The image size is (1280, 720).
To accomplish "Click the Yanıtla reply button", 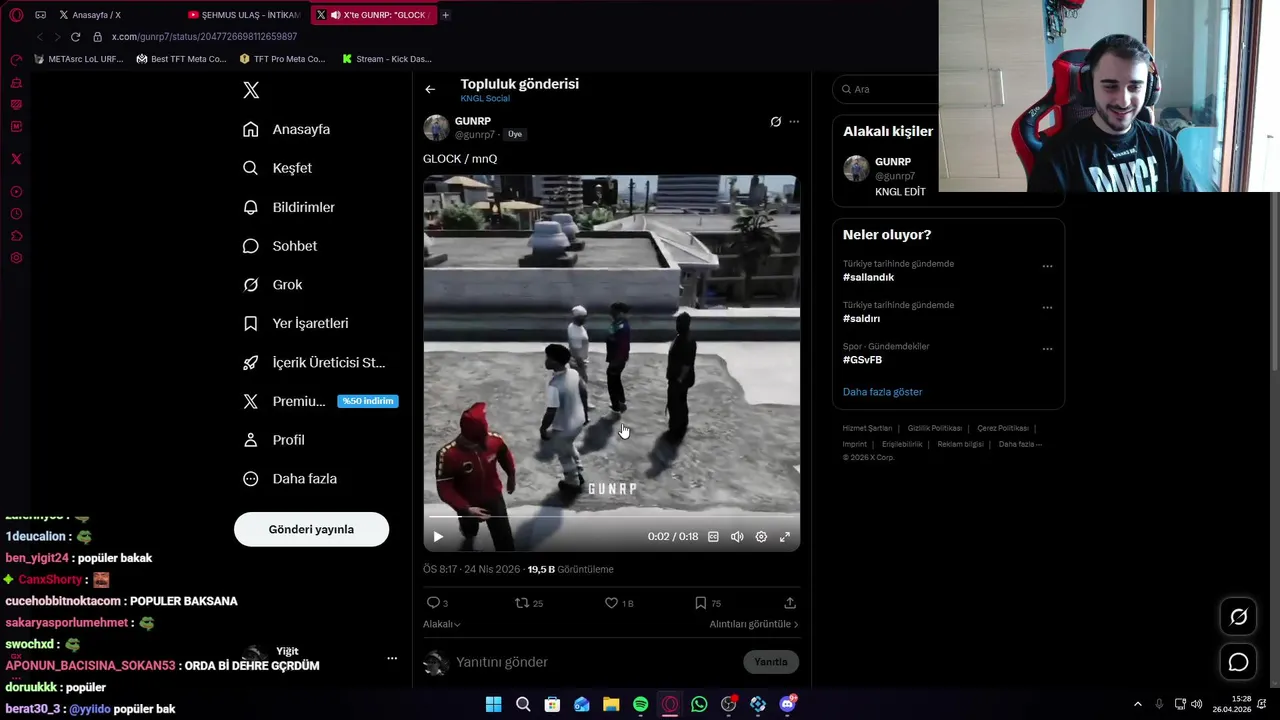I will [x=770, y=662].
